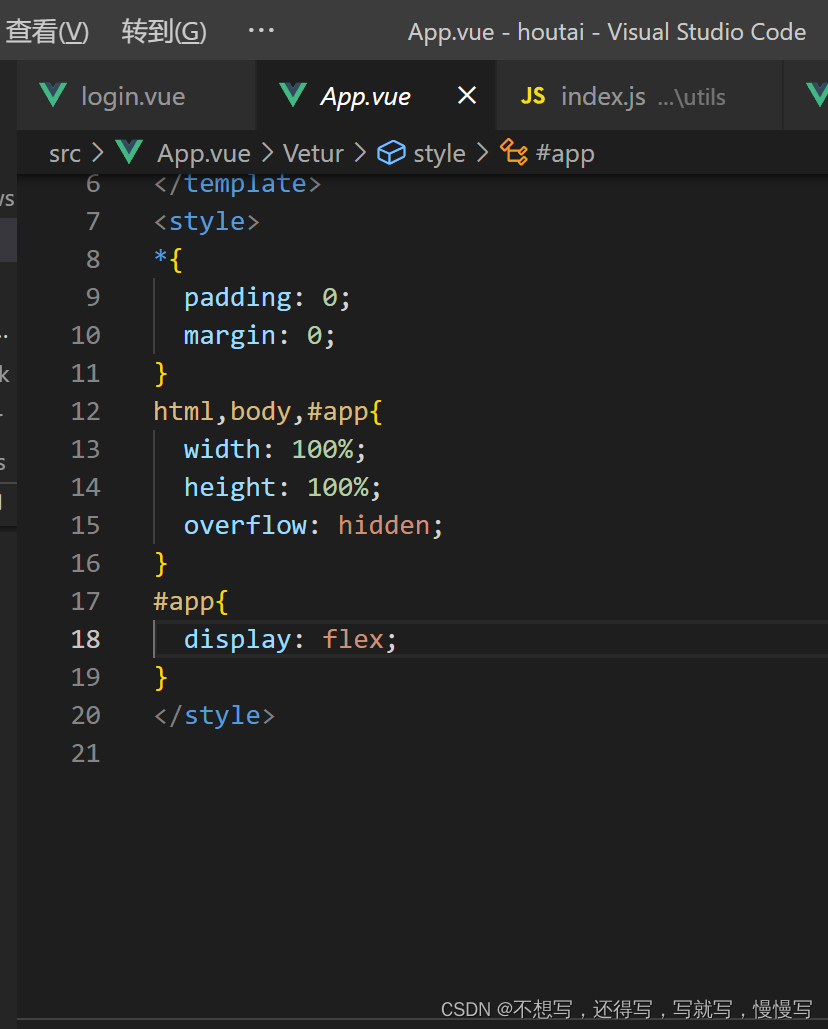Open the 转到(G) menu
The height and width of the screenshot is (1029, 828).
pos(164,32)
